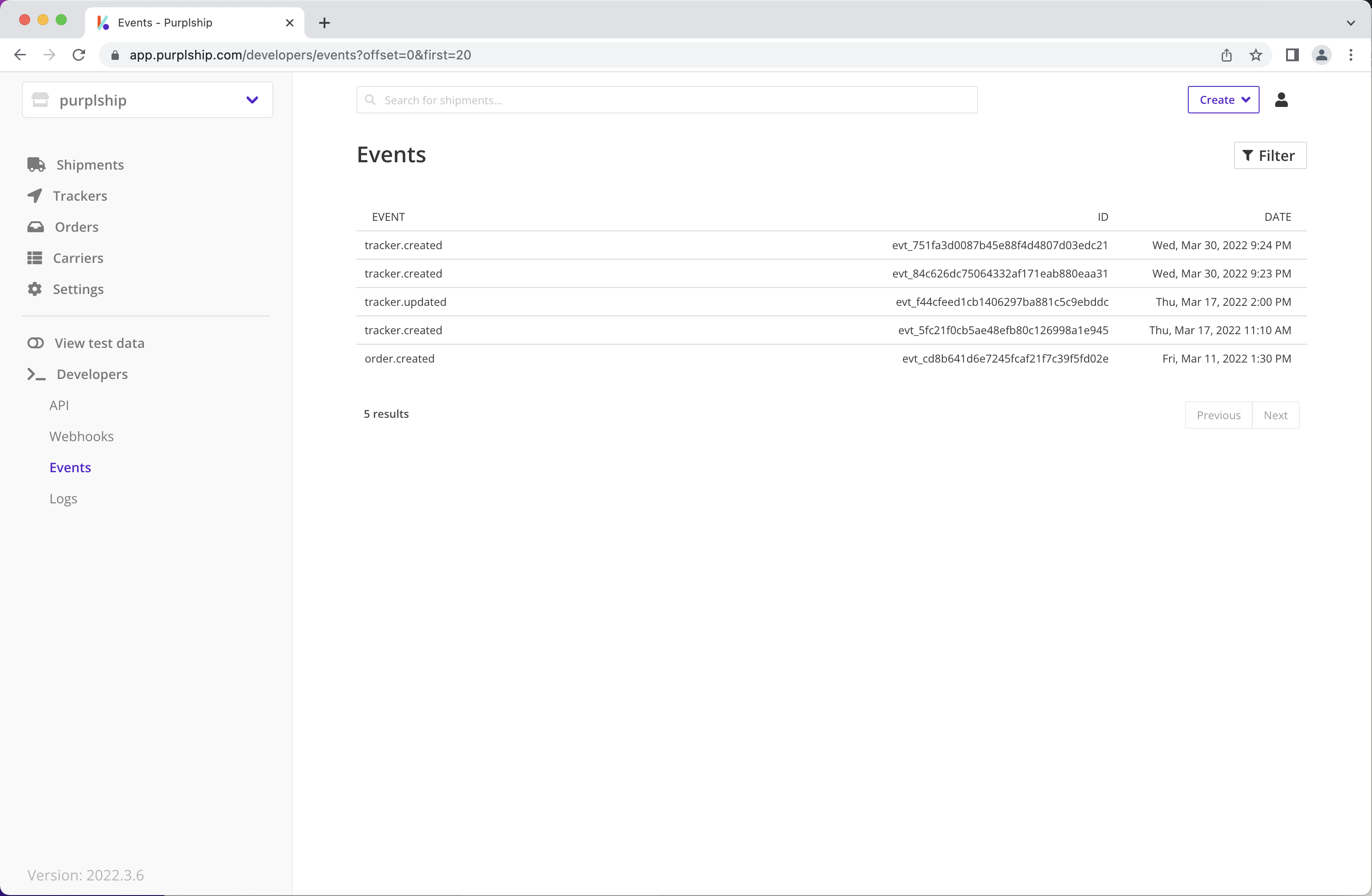Click the browser back arrow
Image resolution: width=1372 pixels, height=896 pixels.
pyautogui.click(x=20, y=55)
